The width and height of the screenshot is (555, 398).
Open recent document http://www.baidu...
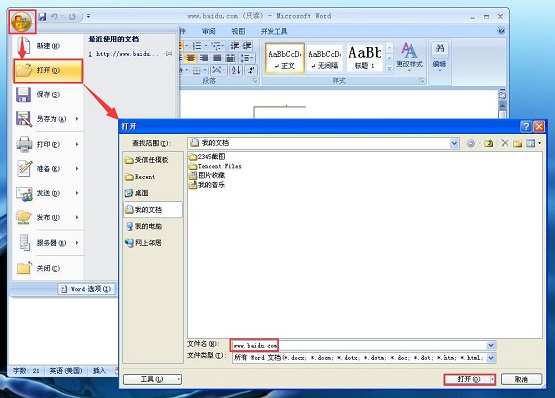pos(124,54)
